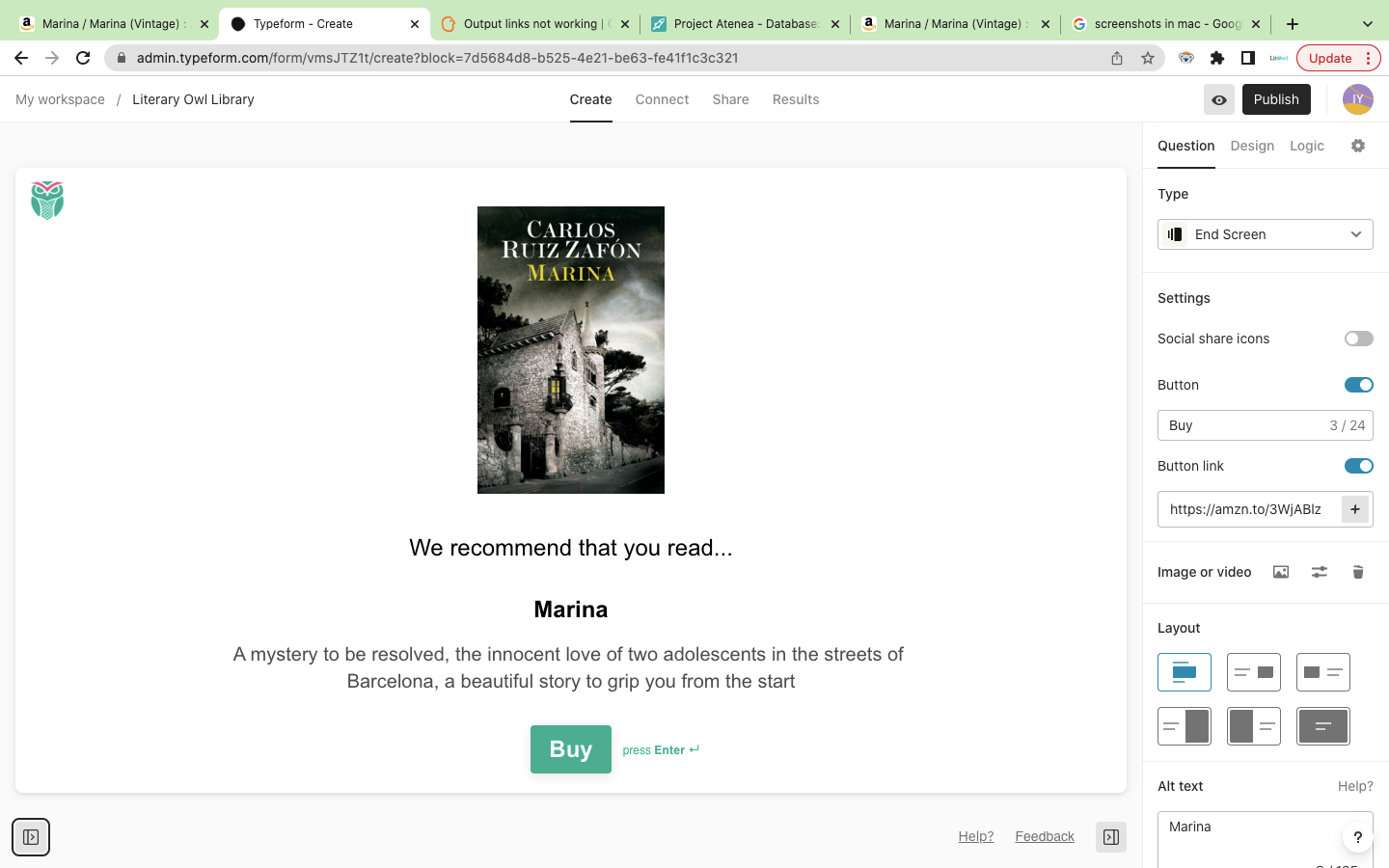Click the bold Marina title text
The image size is (1389, 868).
[571, 610]
